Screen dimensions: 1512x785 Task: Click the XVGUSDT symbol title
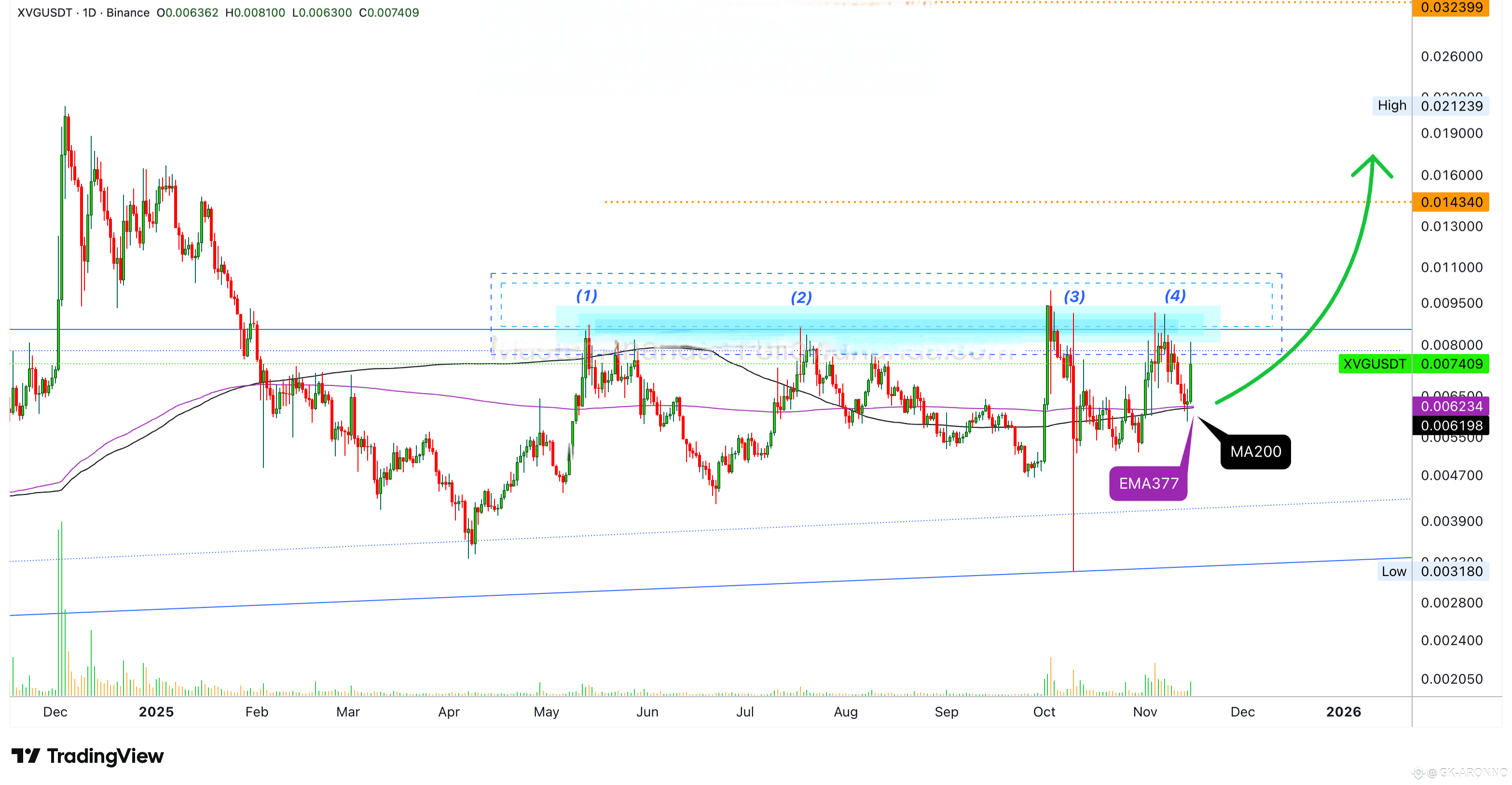point(44,13)
